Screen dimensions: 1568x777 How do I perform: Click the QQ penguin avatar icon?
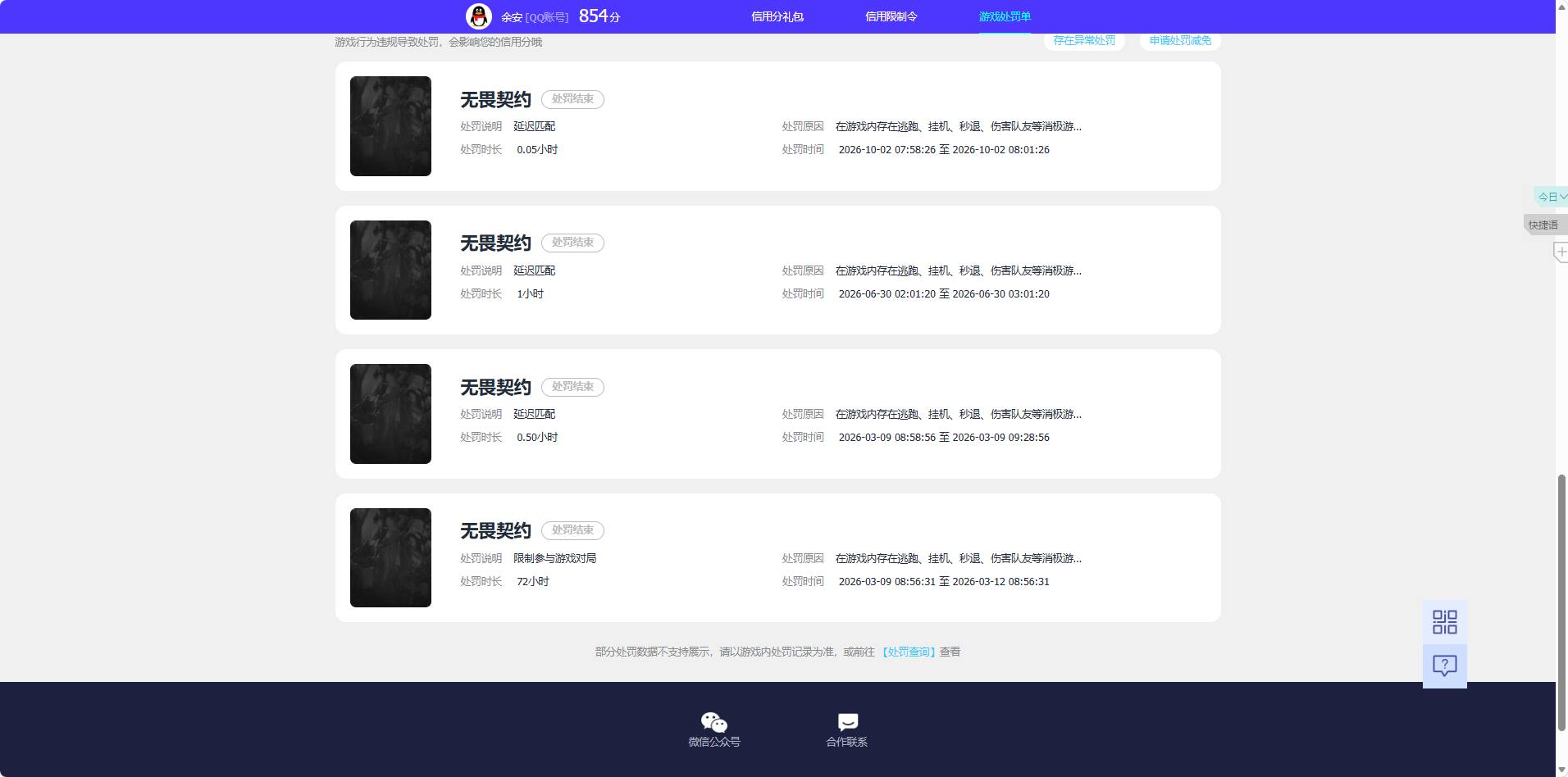(x=479, y=16)
